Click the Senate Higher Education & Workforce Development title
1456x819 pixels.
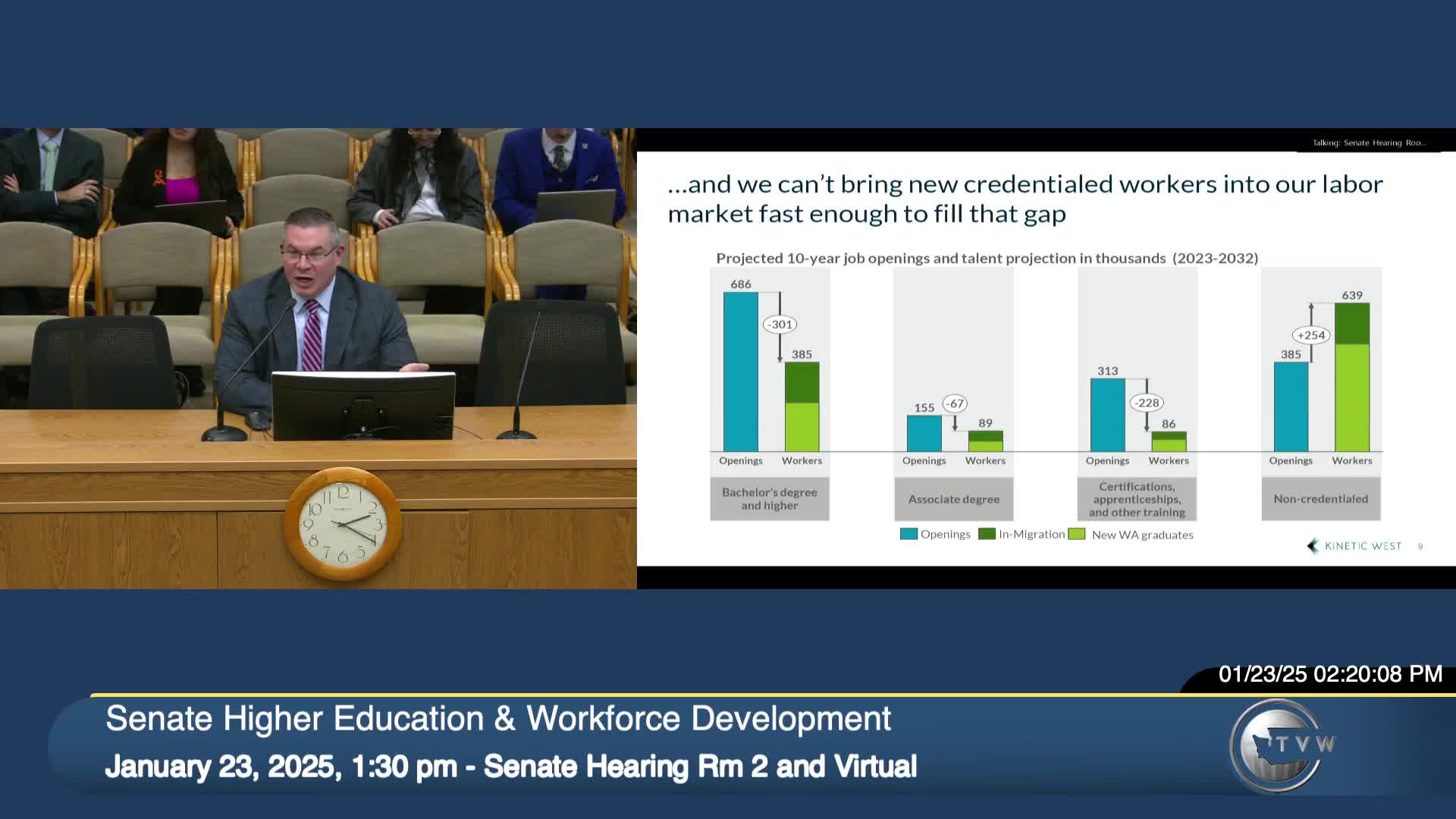[x=498, y=719]
